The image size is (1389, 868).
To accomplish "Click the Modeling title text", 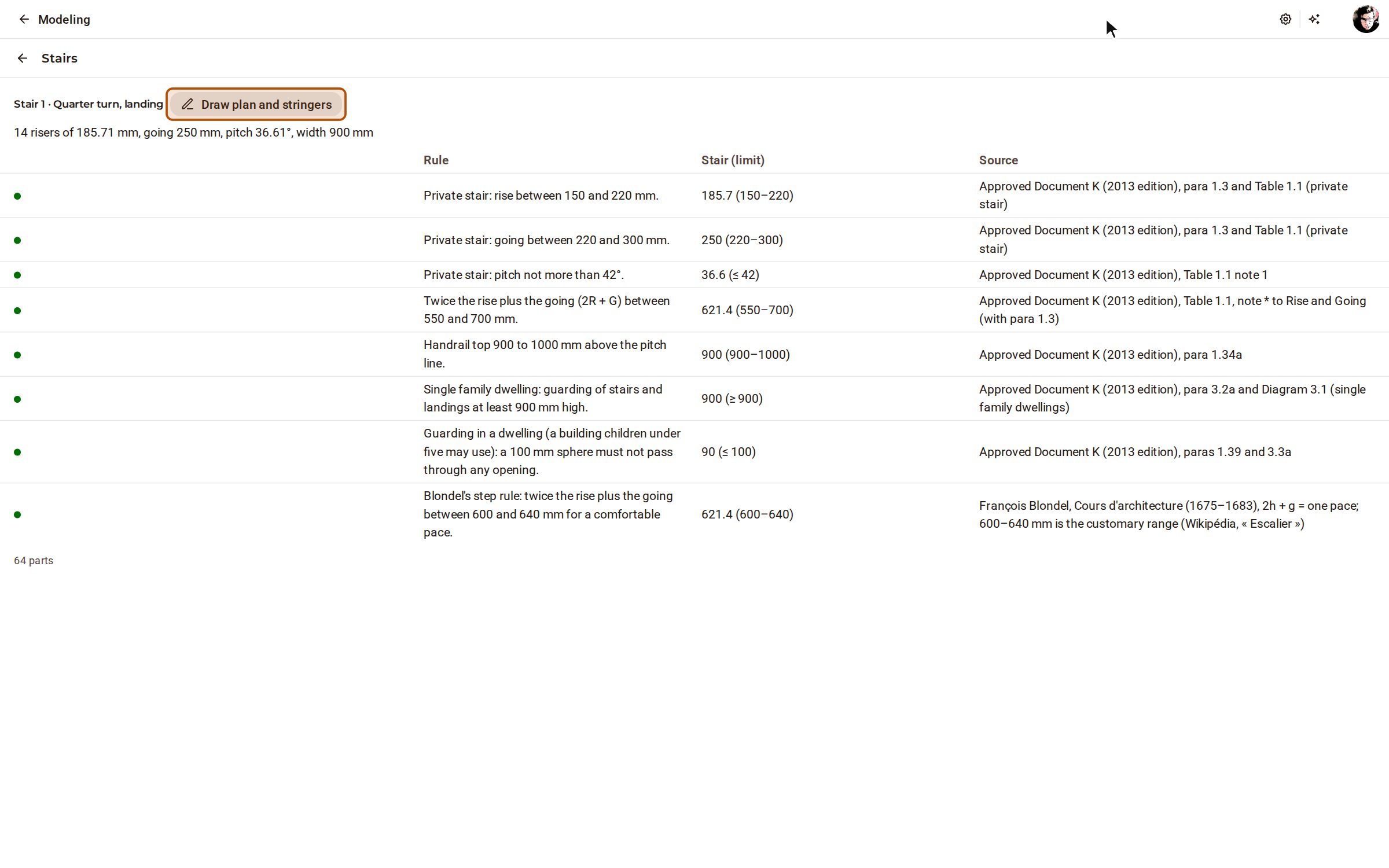I will [64, 19].
